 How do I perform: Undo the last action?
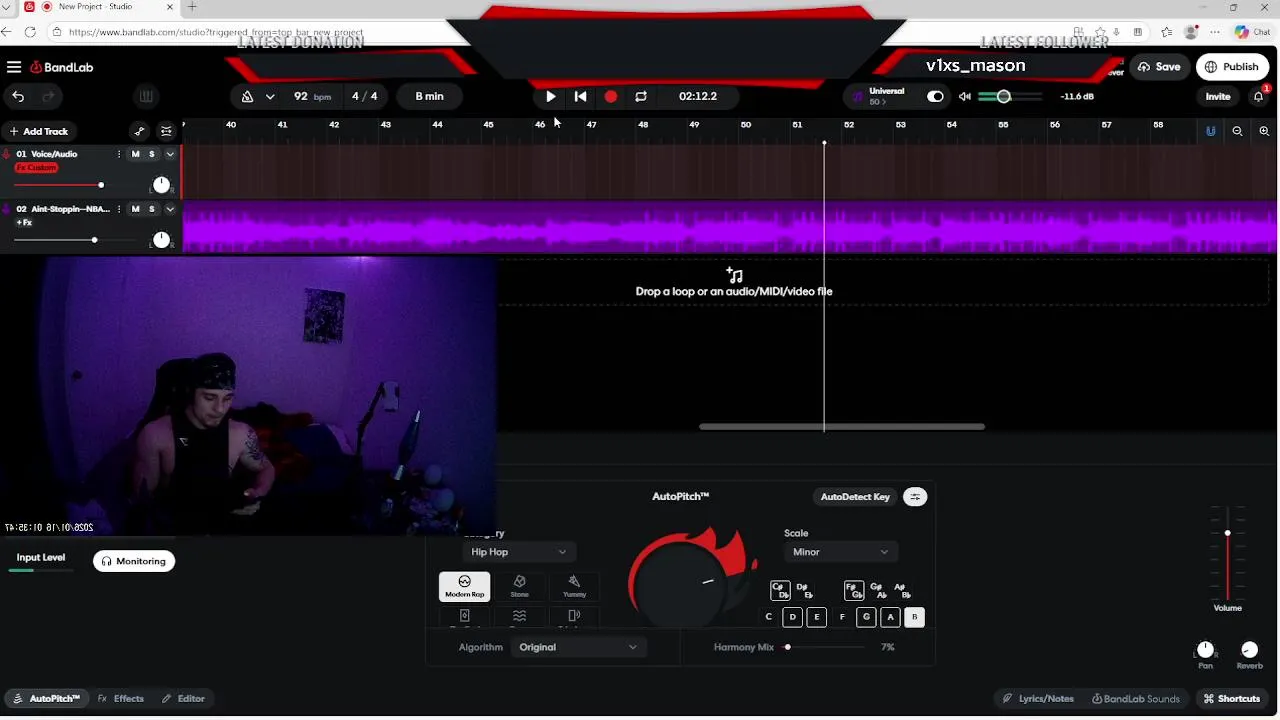point(18,96)
